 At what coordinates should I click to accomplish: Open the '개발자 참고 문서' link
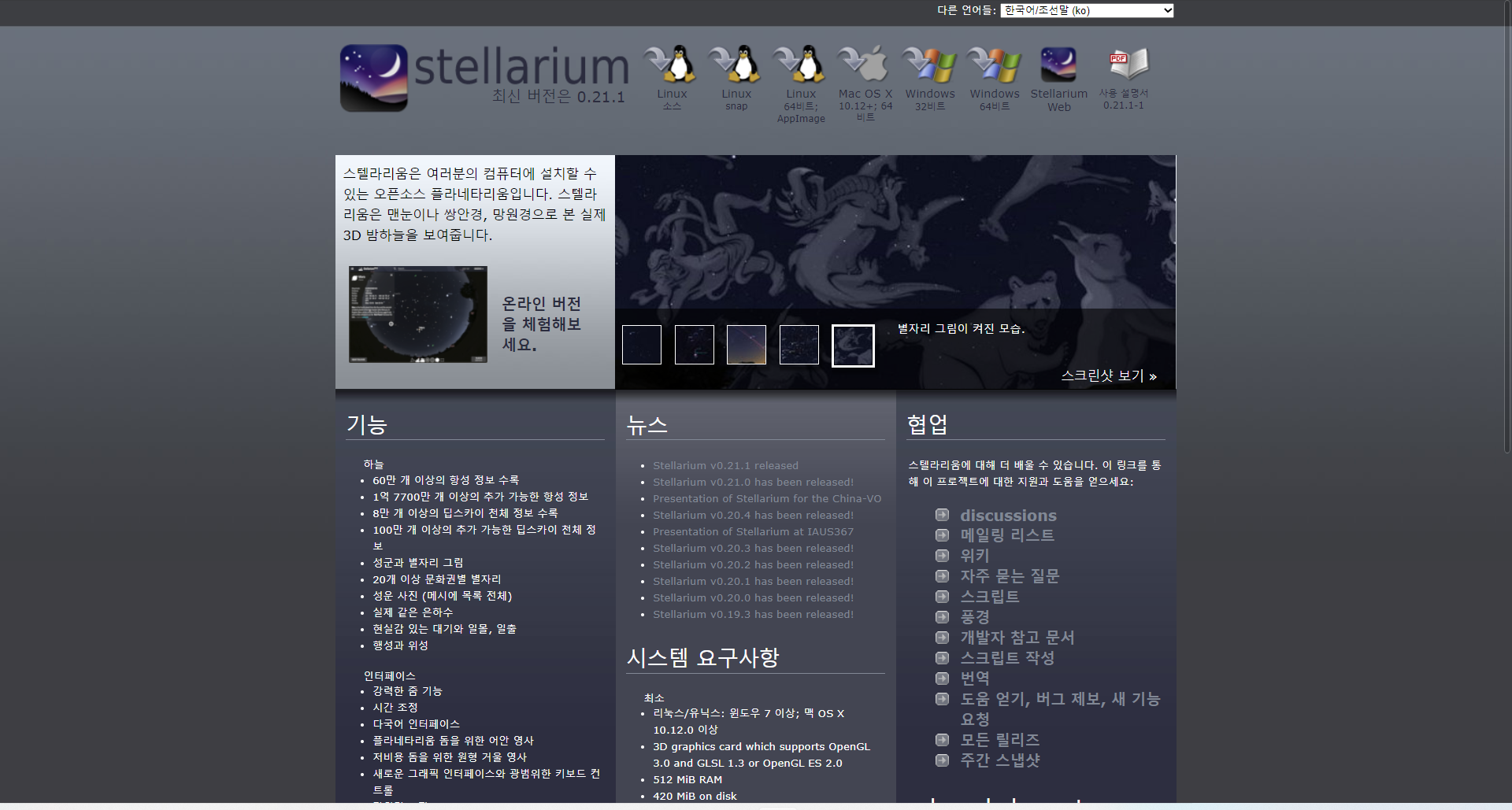click(1017, 638)
